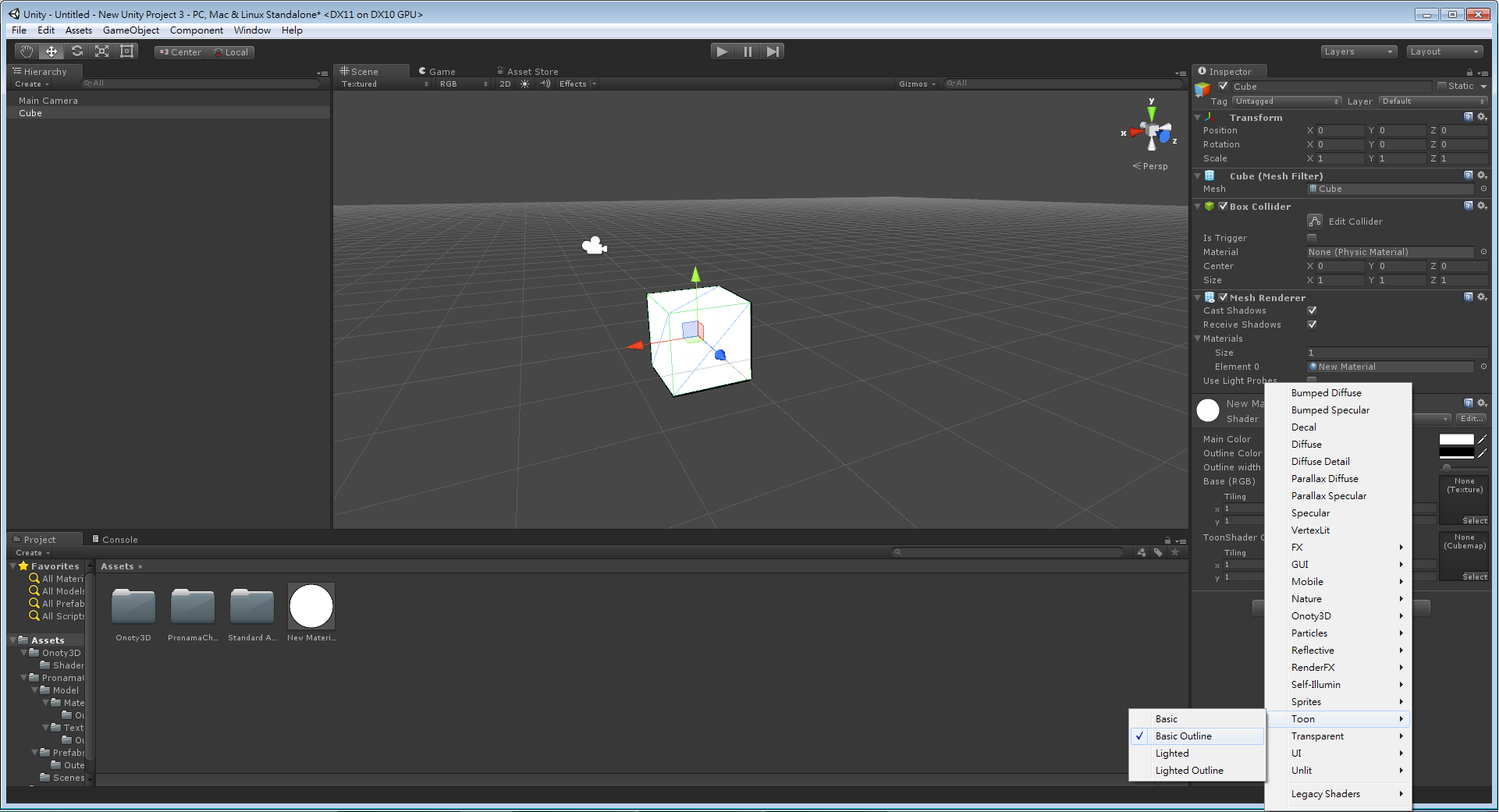Toggle 2D scene view mode
The height and width of the screenshot is (812, 1499).
(x=505, y=84)
